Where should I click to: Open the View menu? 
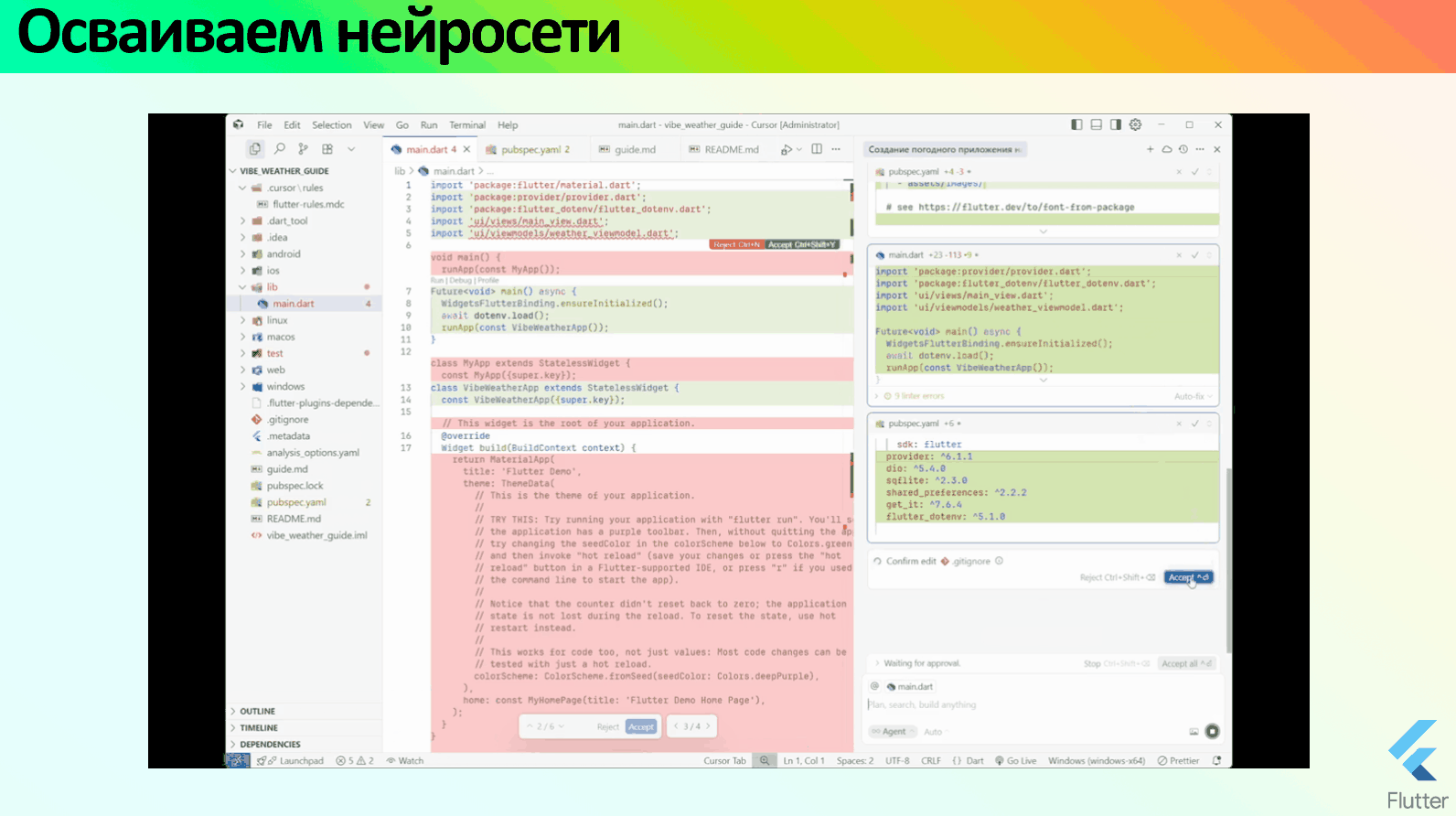click(373, 125)
